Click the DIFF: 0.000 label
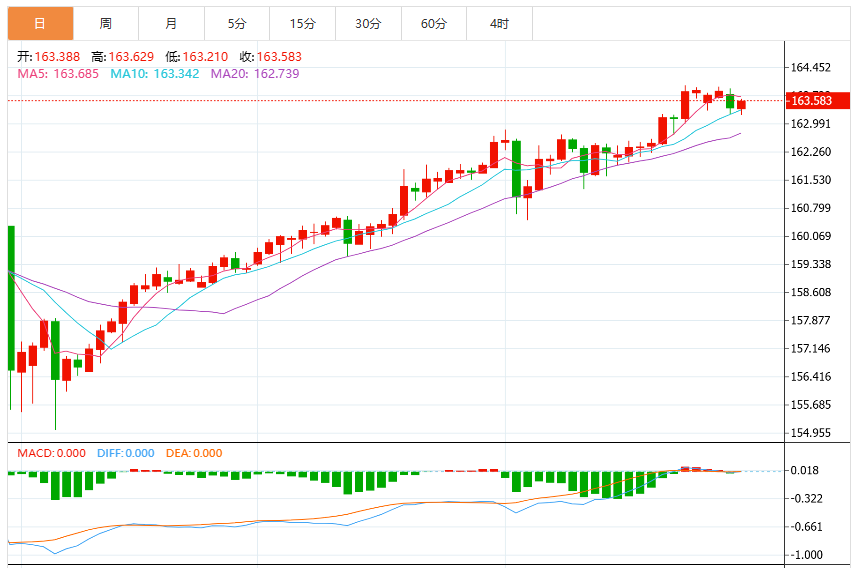 tap(126, 453)
